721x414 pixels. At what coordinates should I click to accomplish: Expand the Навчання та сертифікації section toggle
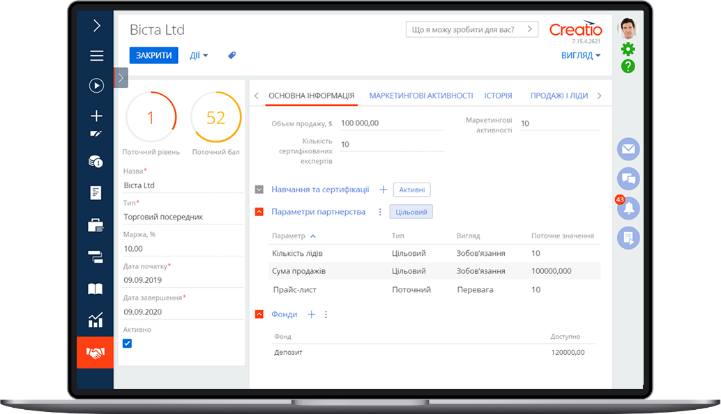(259, 190)
